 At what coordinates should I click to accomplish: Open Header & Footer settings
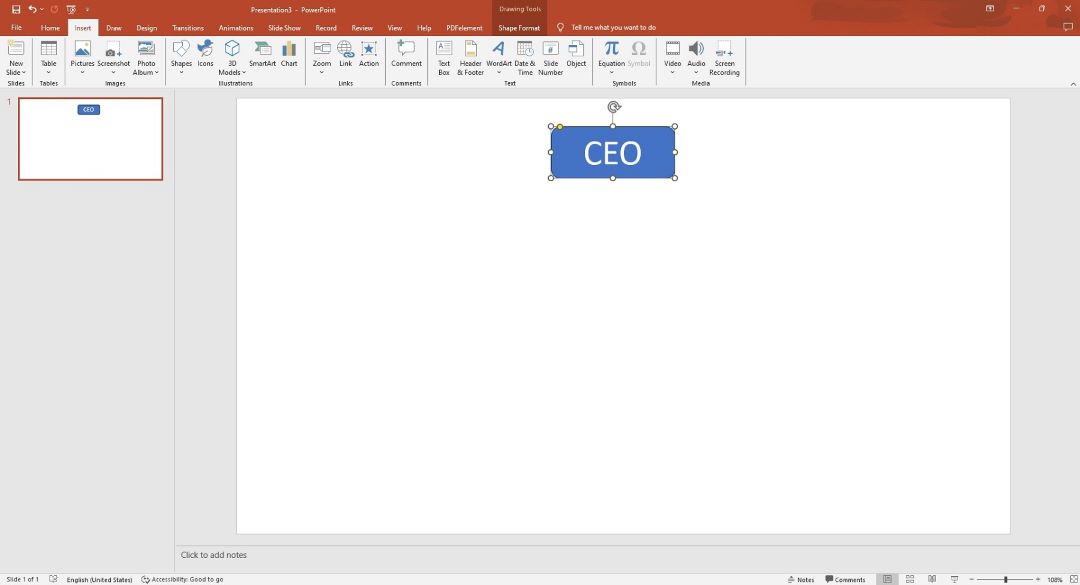point(470,58)
